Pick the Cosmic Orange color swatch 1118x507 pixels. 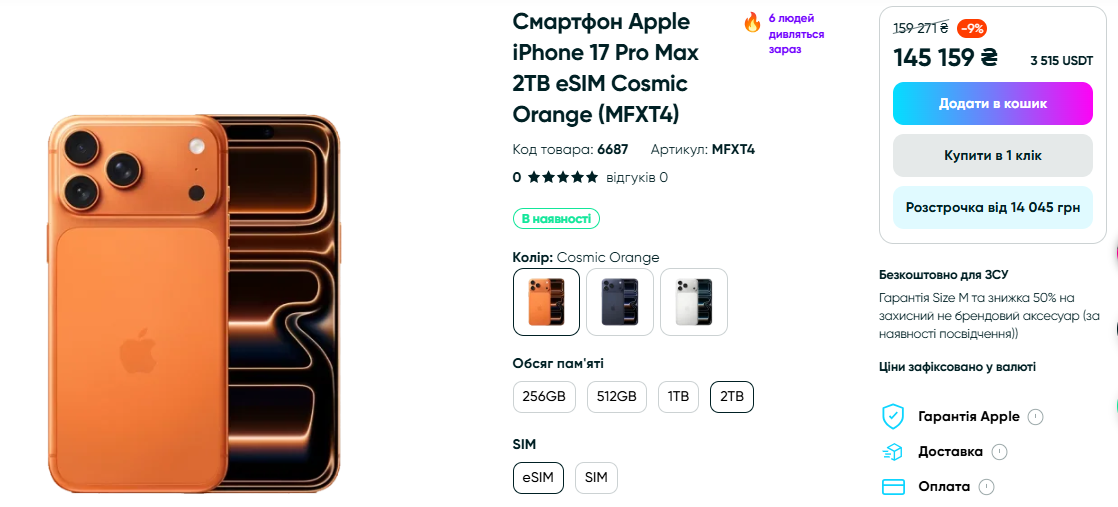pos(546,301)
